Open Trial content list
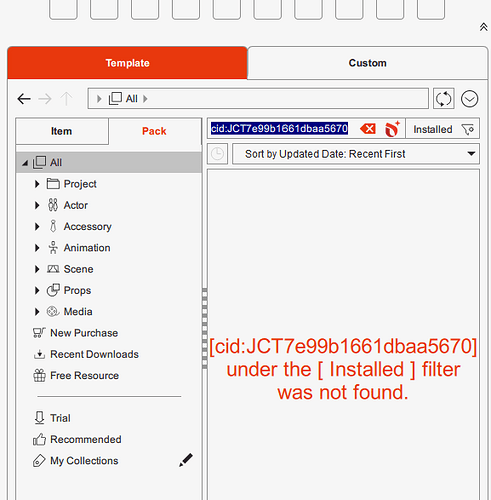Viewport: 491px width, 500px height. tap(60, 418)
